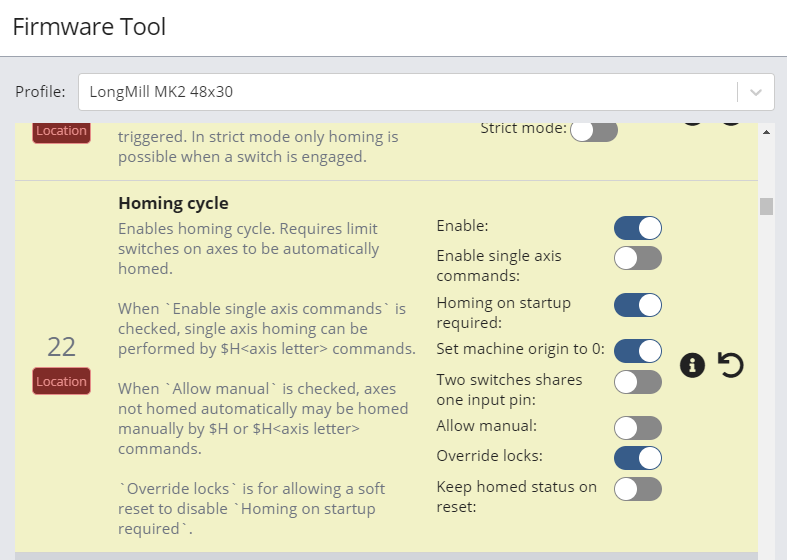
Task: Turn off Override locks toggle
Action: (638, 458)
